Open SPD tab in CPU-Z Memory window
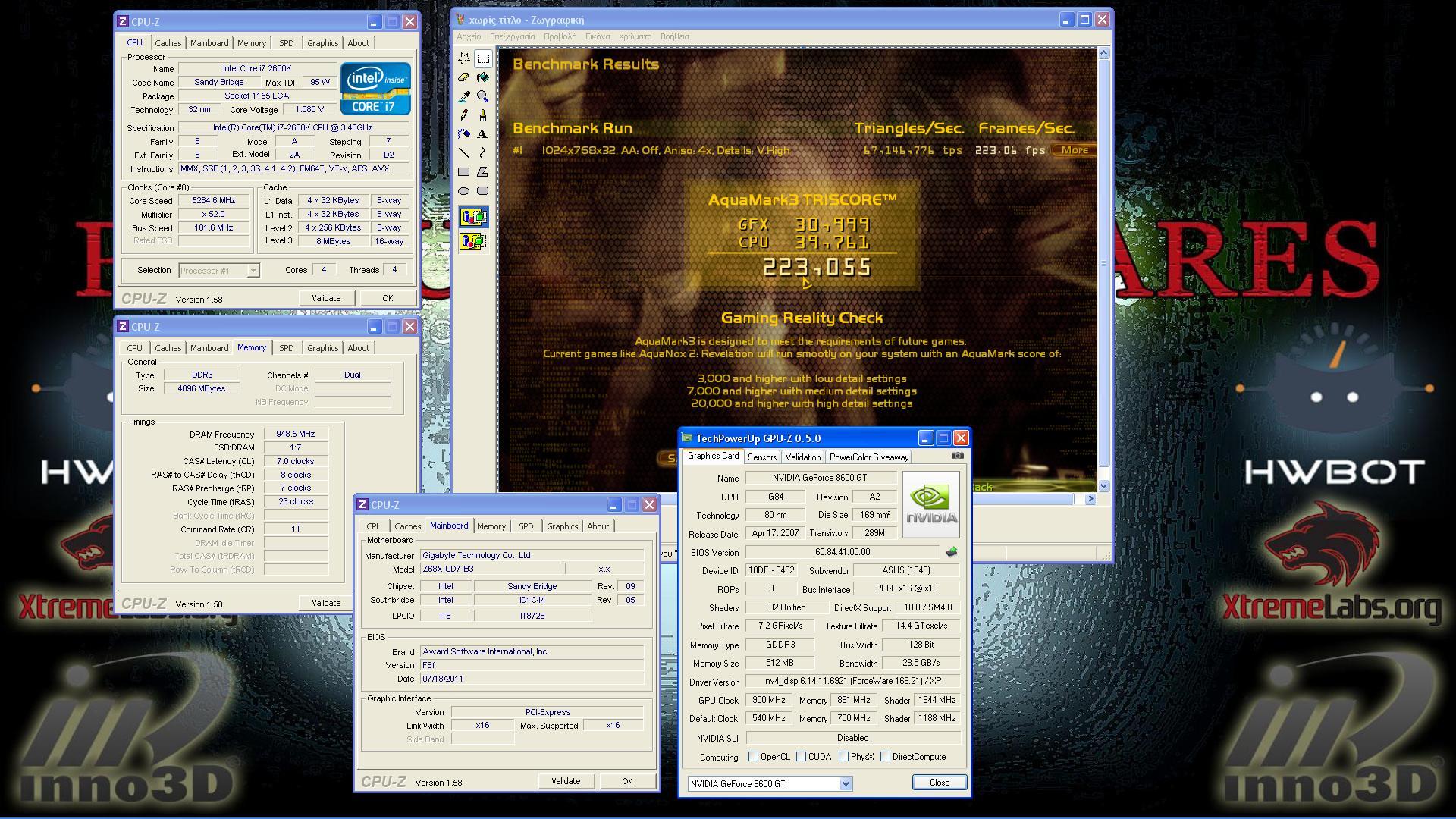 click(x=286, y=348)
